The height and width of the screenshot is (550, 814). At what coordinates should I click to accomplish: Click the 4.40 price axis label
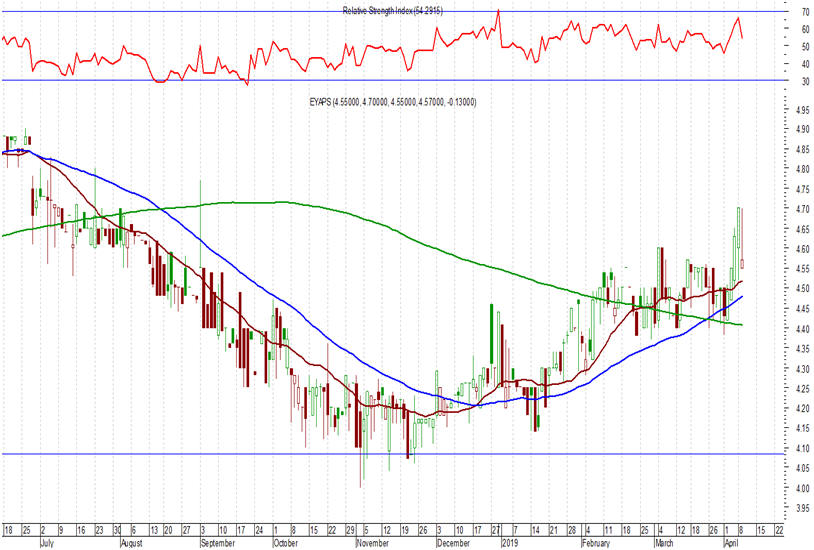point(802,329)
